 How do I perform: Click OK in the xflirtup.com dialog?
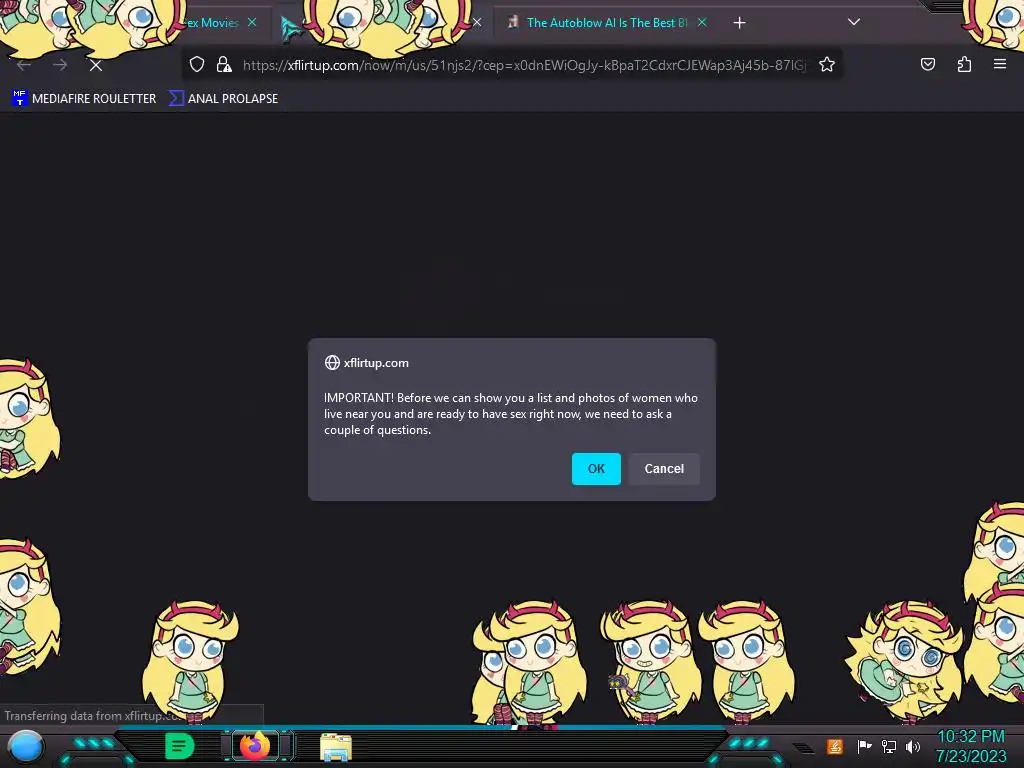596,469
